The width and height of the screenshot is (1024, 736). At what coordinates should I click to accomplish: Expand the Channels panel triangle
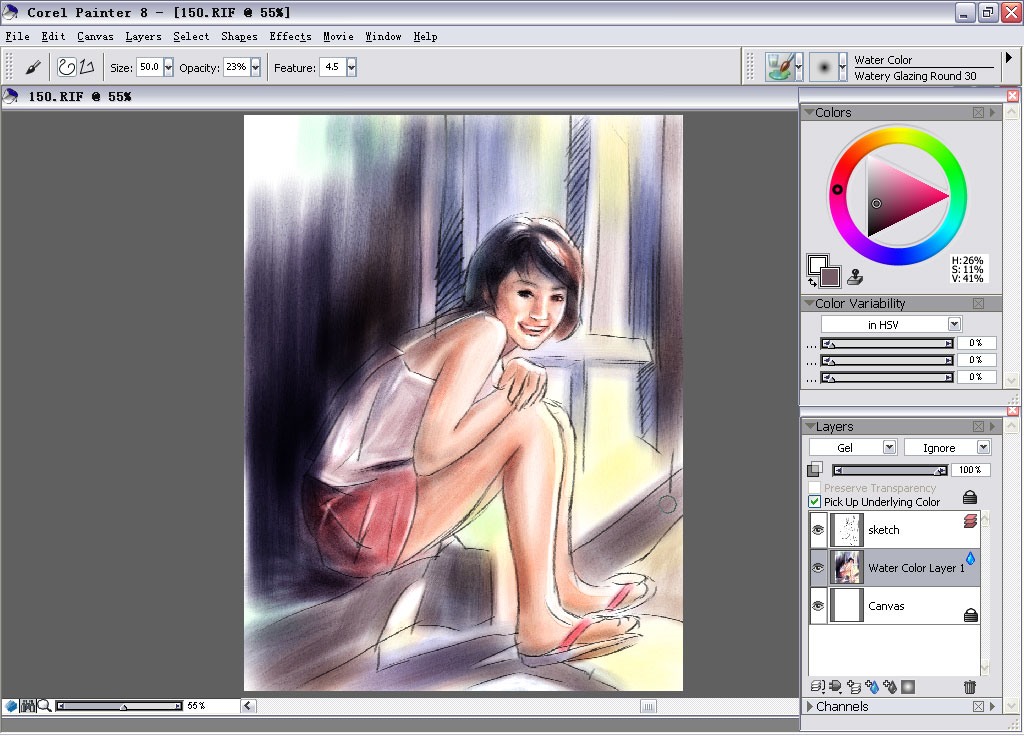(810, 706)
